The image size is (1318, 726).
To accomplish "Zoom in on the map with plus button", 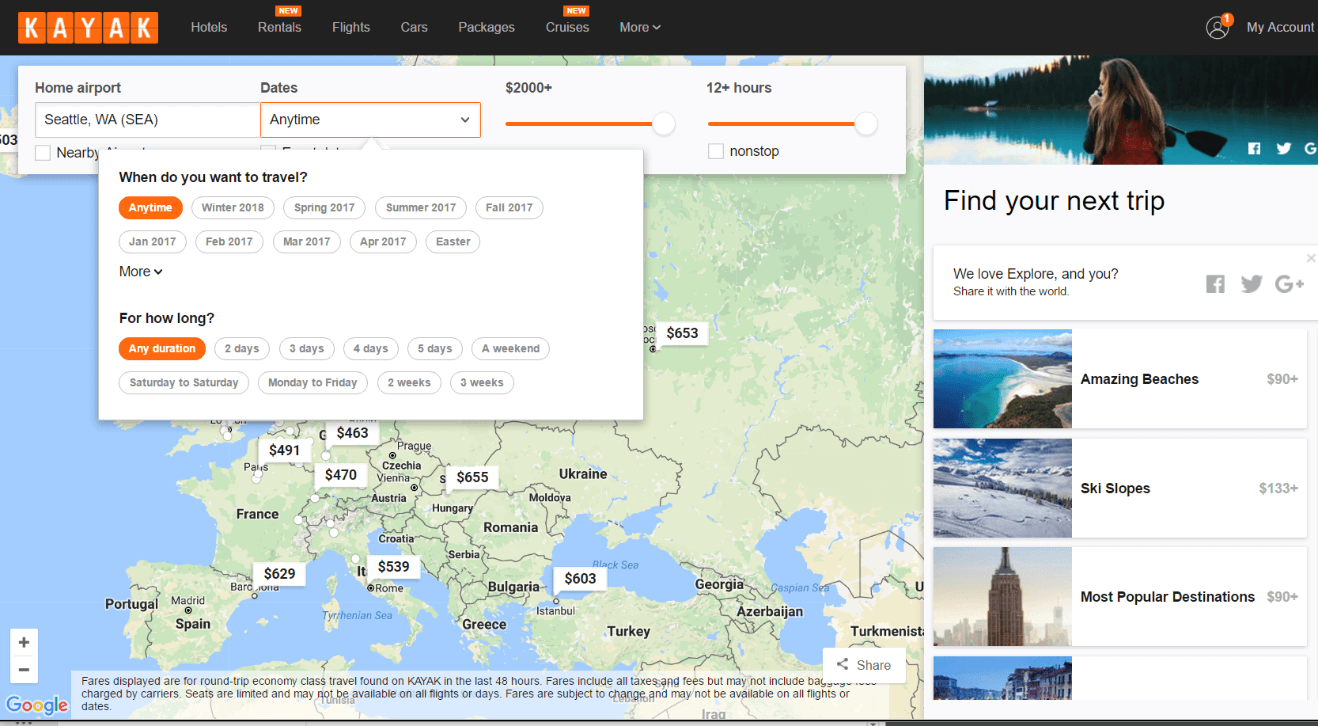I will [24, 642].
